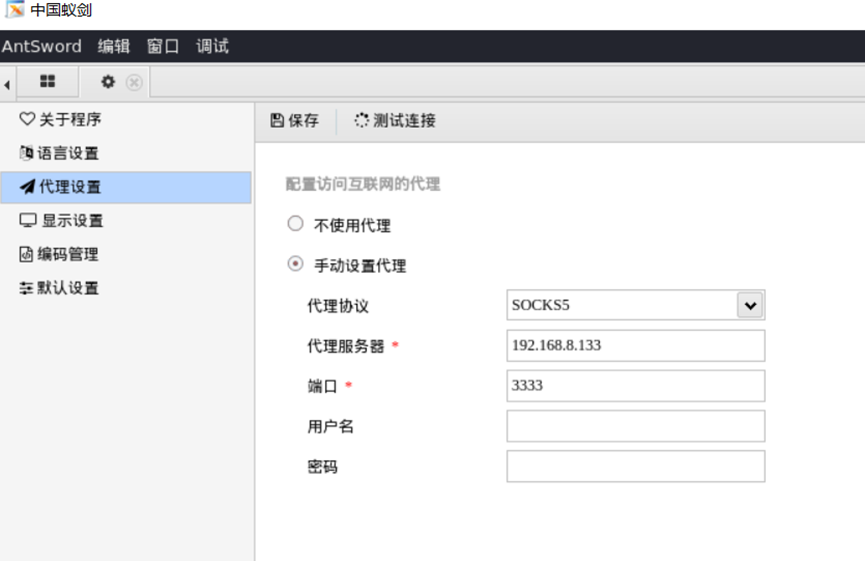Save proxy settings with 保存

(295, 120)
